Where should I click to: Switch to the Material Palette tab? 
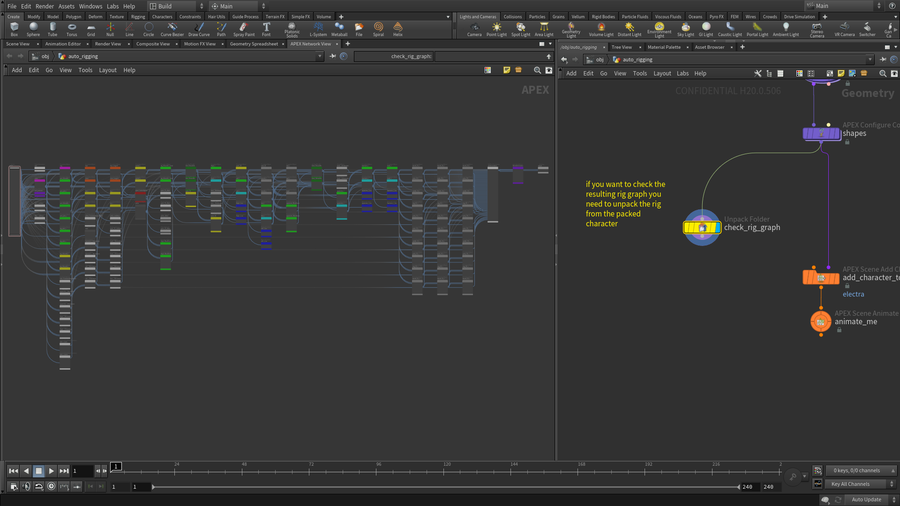pos(664,47)
